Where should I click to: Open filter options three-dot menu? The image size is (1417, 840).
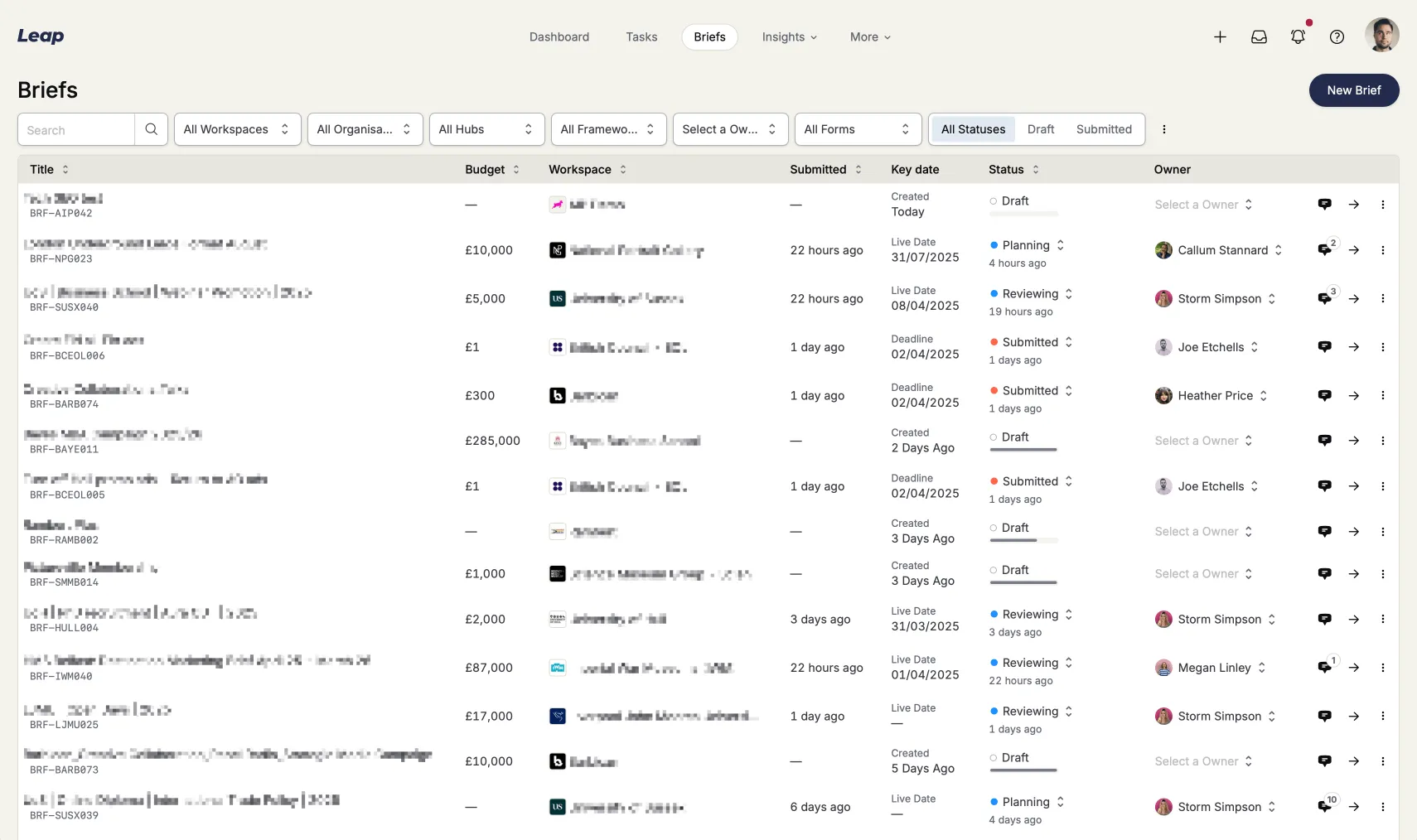(x=1163, y=129)
